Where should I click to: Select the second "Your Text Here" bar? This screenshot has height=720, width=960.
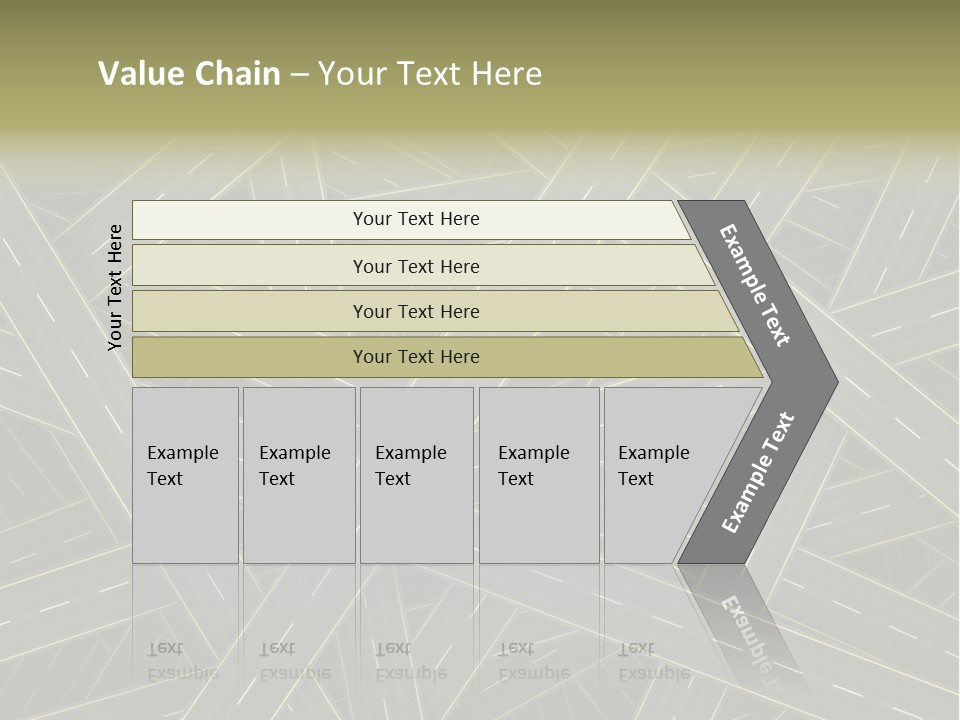point(415,266)
